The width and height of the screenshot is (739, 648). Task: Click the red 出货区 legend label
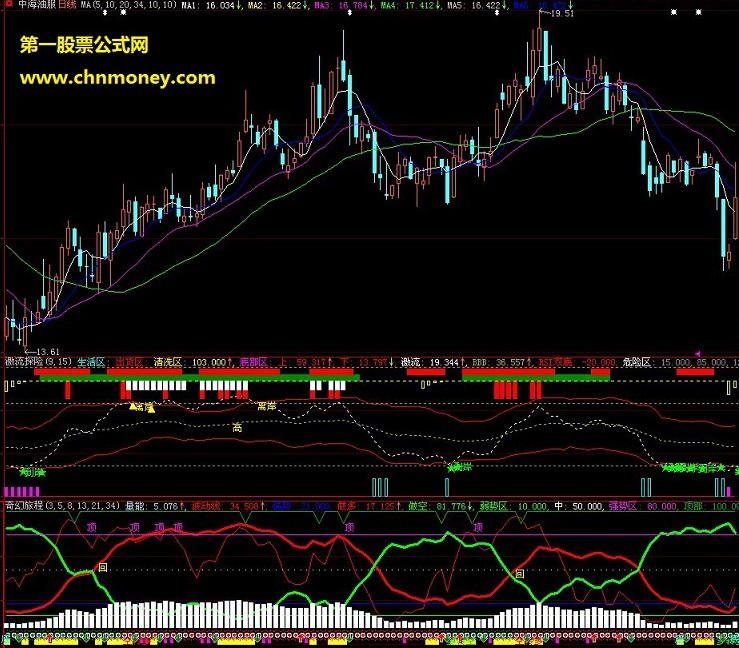point(129,362)
